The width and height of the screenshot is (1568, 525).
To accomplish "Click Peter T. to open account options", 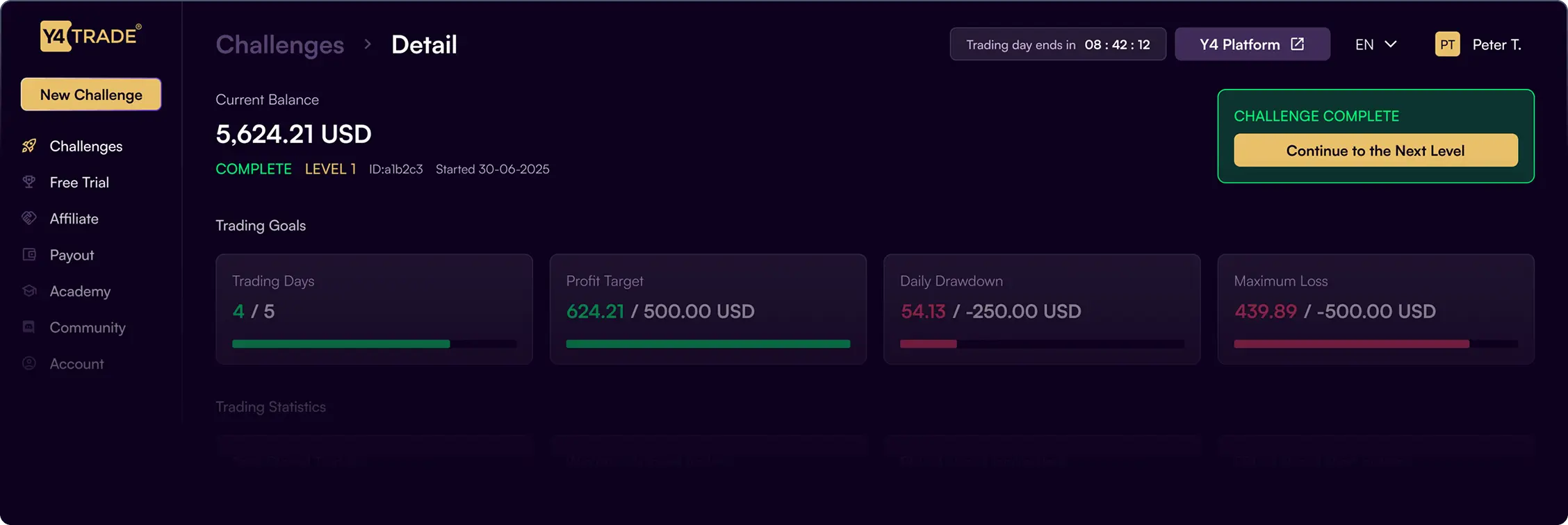I will pos(1498,44).
